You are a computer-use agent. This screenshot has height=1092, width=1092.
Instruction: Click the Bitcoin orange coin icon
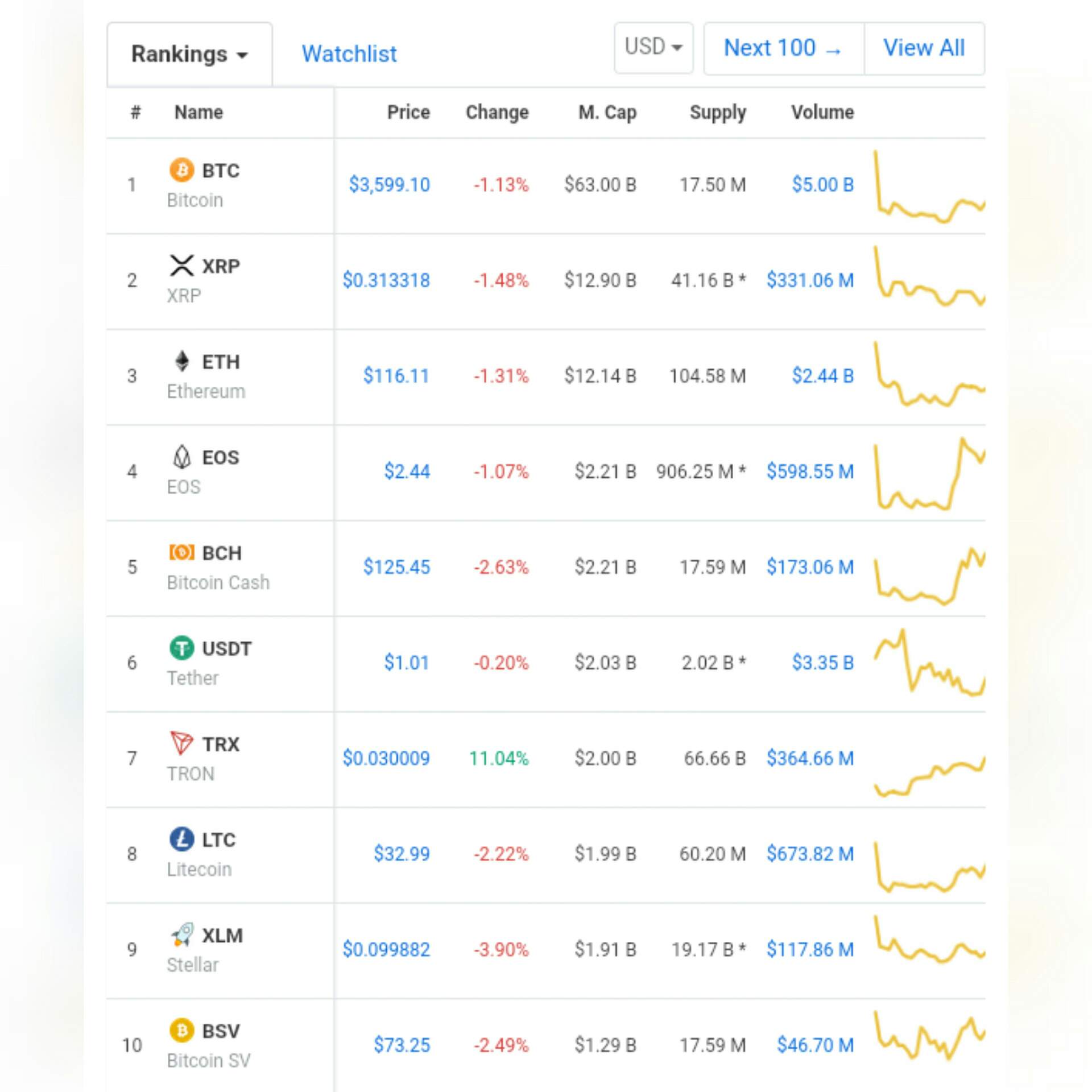coord(181,170)
